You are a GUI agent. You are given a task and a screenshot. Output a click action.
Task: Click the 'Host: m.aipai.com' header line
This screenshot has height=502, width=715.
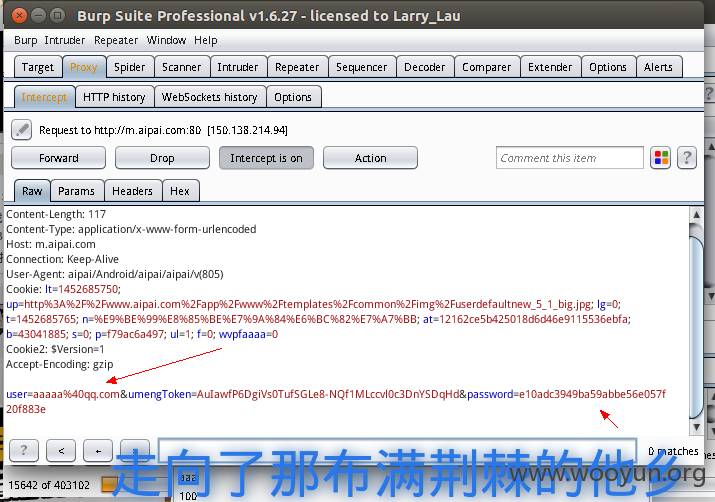(51, 244)
